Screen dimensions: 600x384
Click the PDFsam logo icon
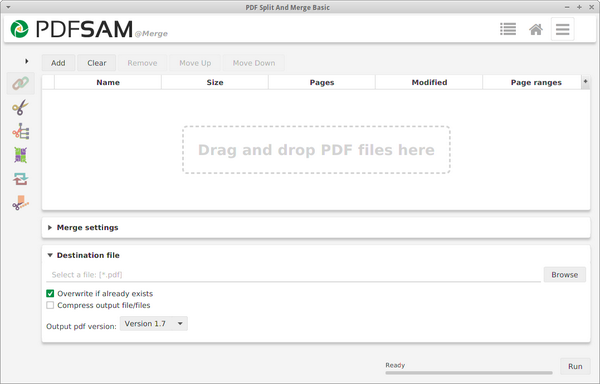coord(20,29)
